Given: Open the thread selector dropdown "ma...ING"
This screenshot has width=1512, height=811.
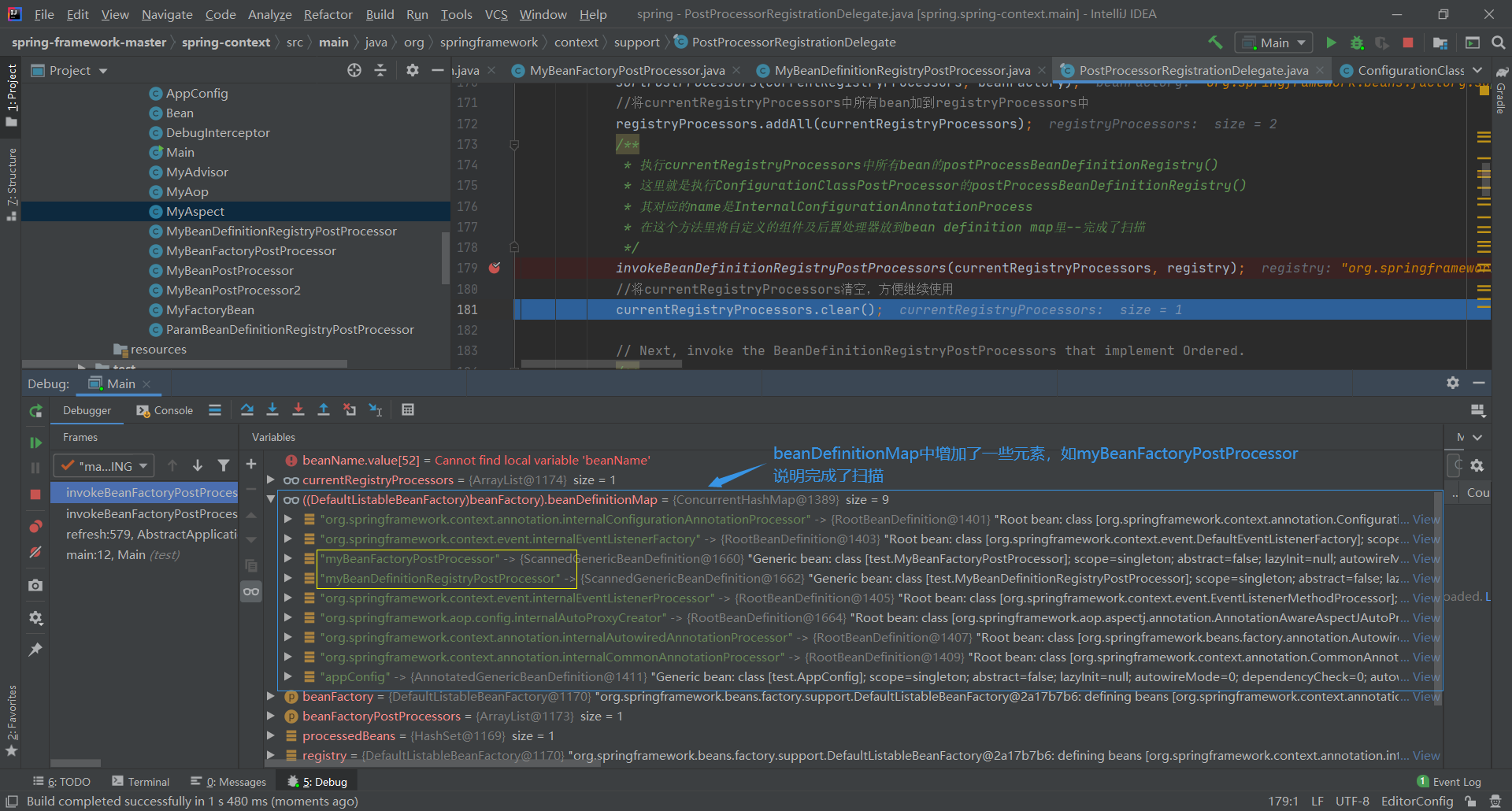Looking at the screenshot, I should [x=104, y=466].
